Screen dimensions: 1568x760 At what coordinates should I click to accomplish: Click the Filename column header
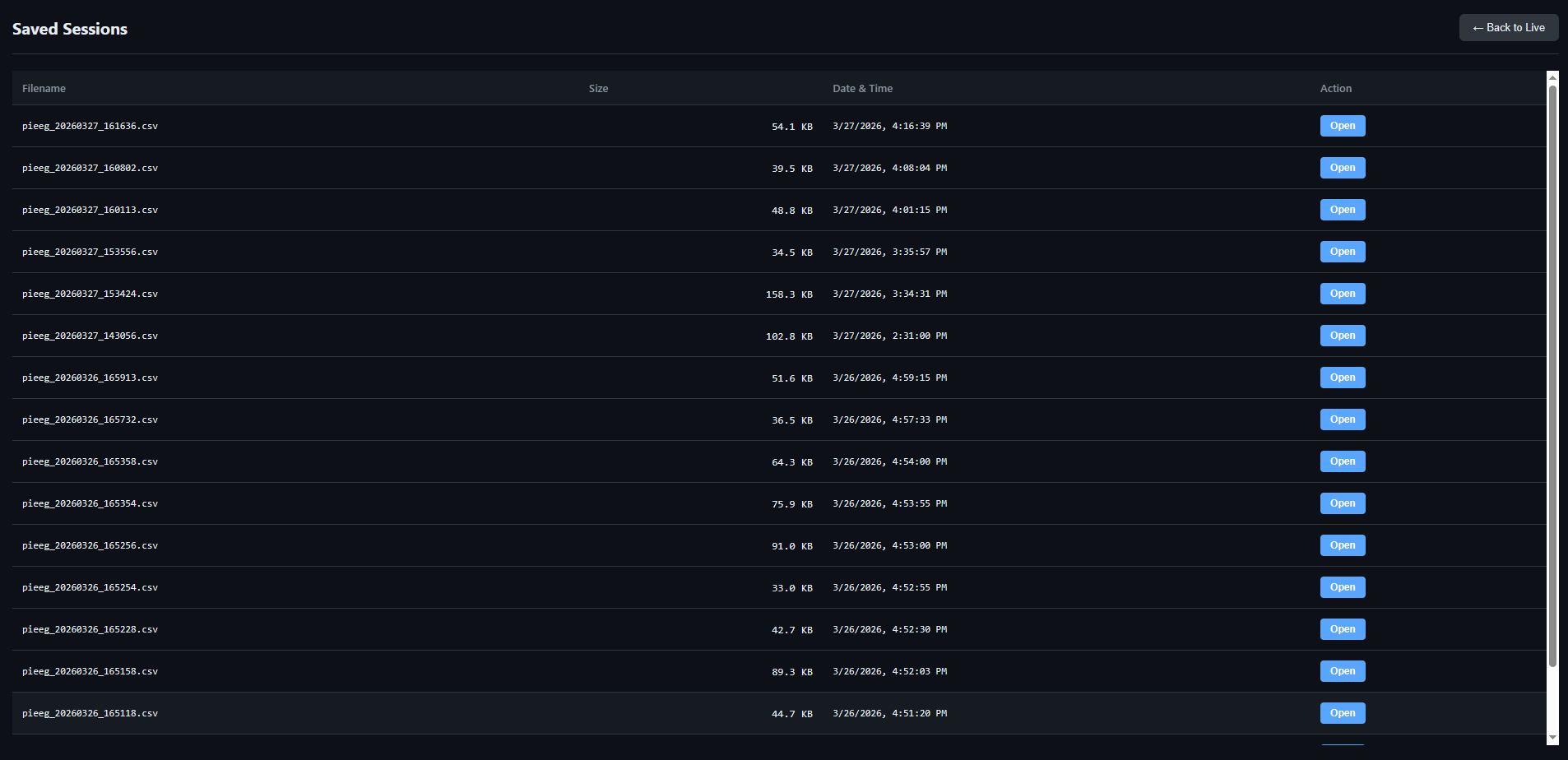(44, 89)
